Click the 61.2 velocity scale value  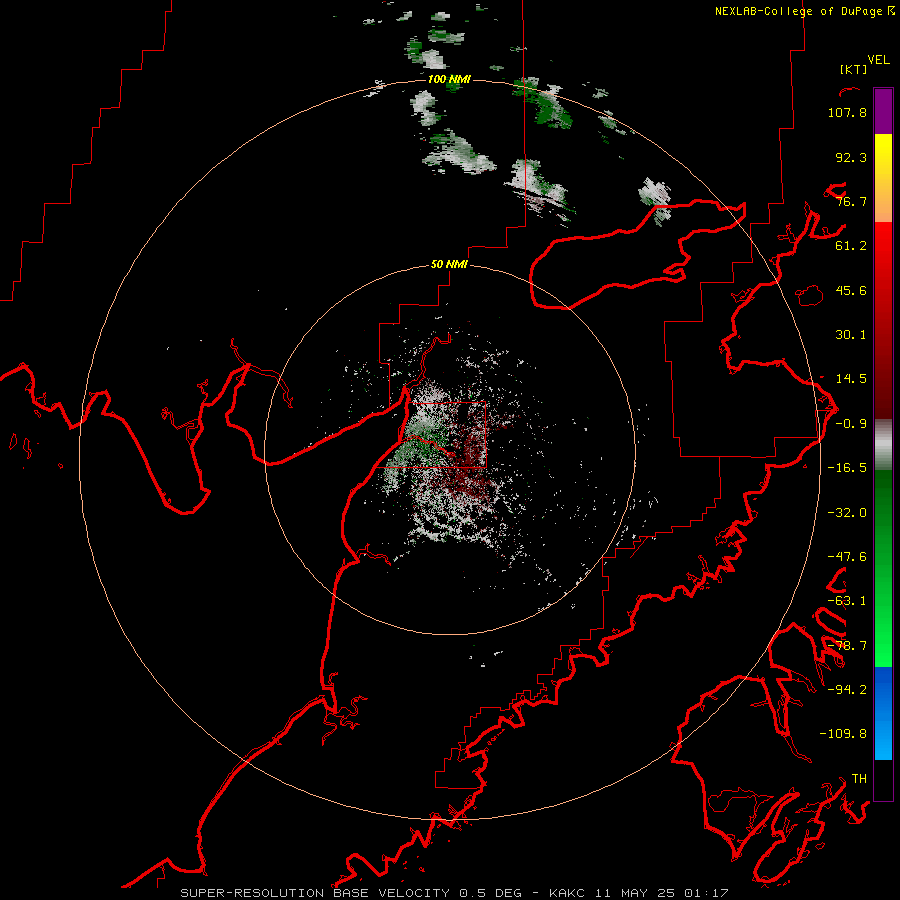pos(851,246)
